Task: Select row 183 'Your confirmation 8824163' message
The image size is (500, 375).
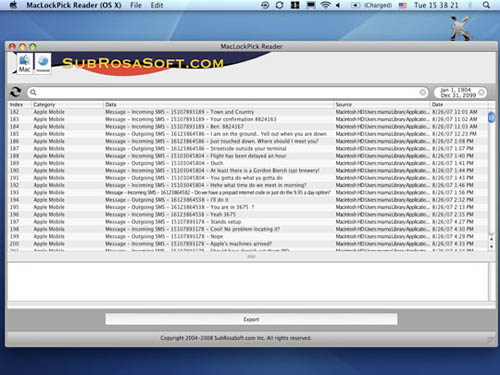Action: point(248,119)
